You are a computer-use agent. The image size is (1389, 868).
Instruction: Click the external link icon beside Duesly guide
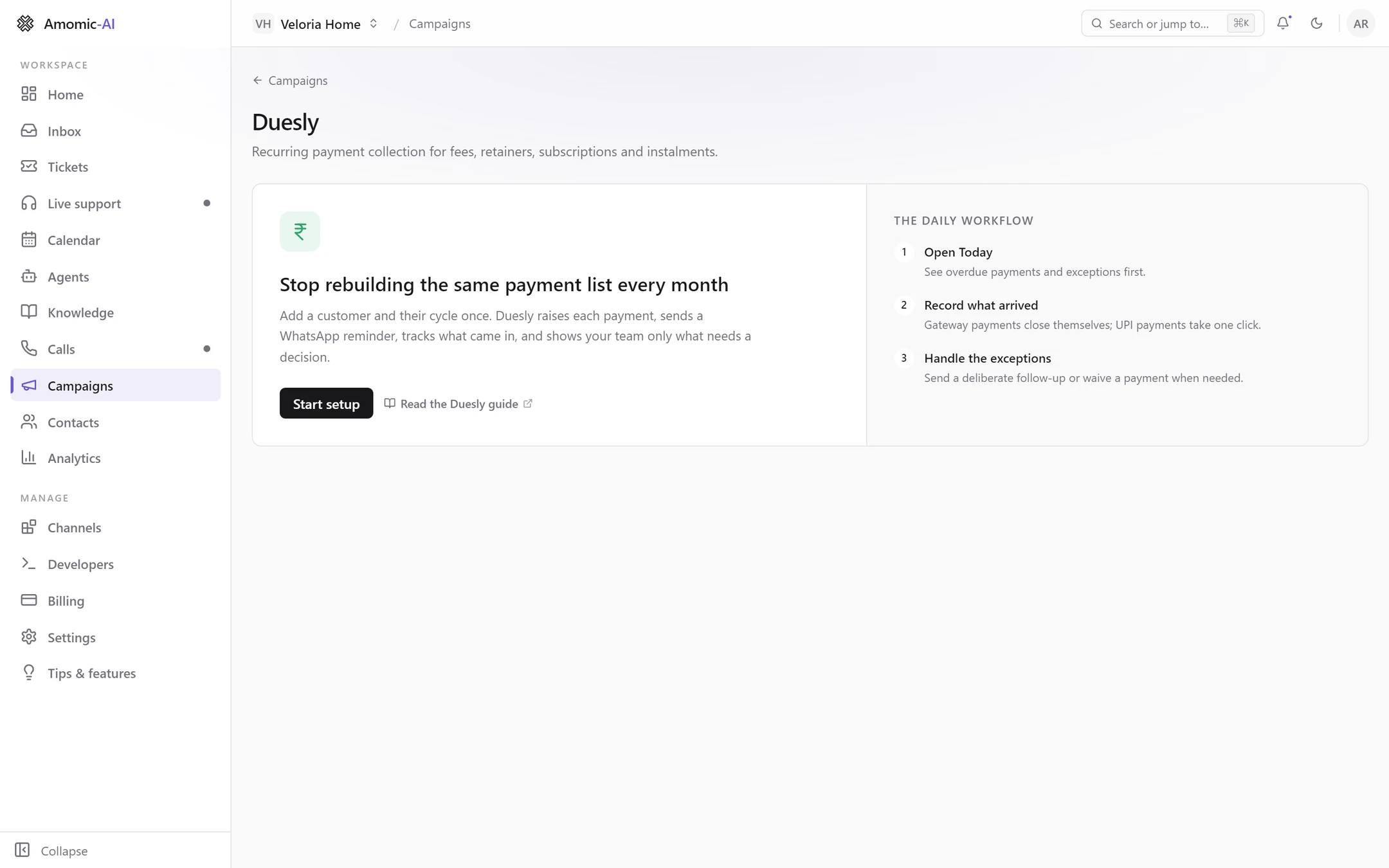tap(528, 404)
